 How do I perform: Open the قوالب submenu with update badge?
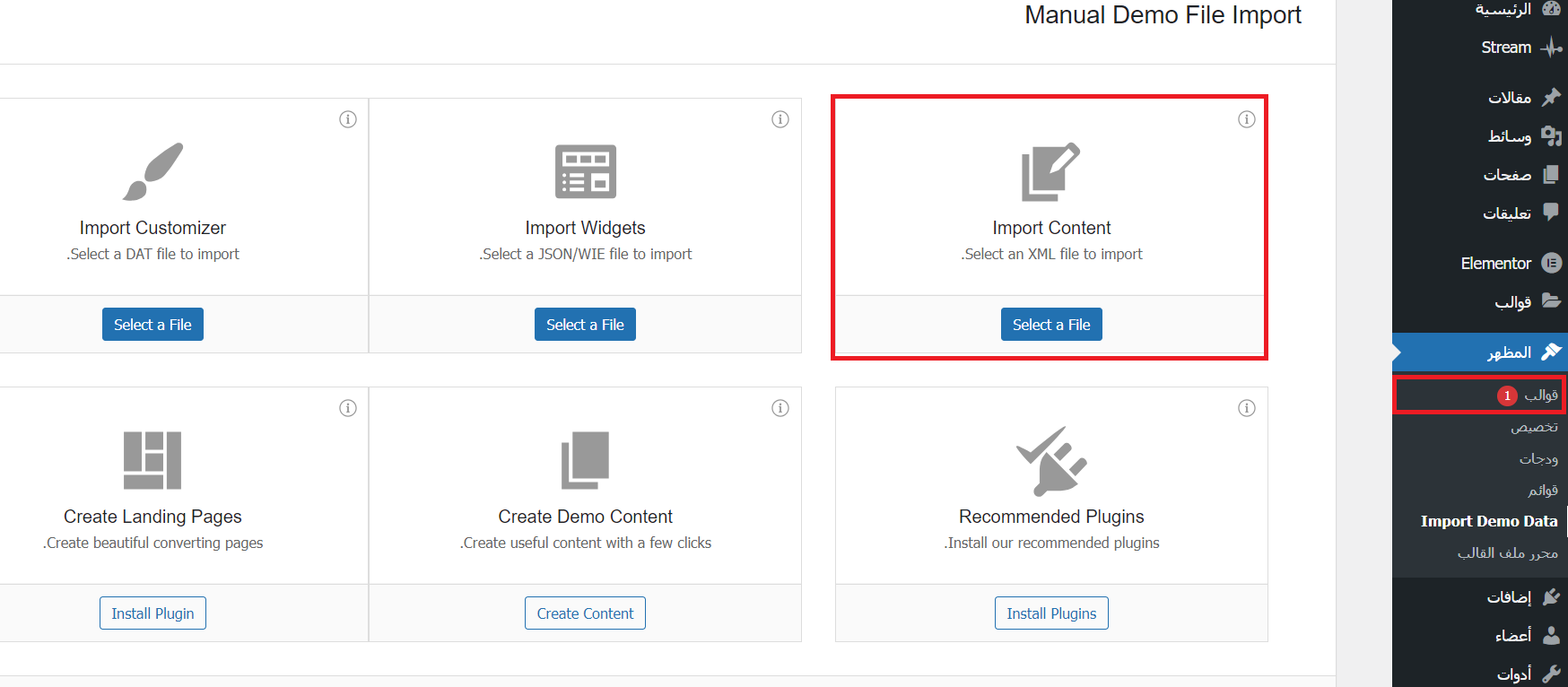point(1539,395)
